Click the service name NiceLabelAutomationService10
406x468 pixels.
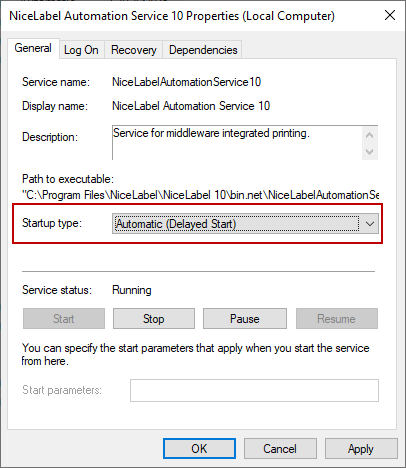pos(186,82)
